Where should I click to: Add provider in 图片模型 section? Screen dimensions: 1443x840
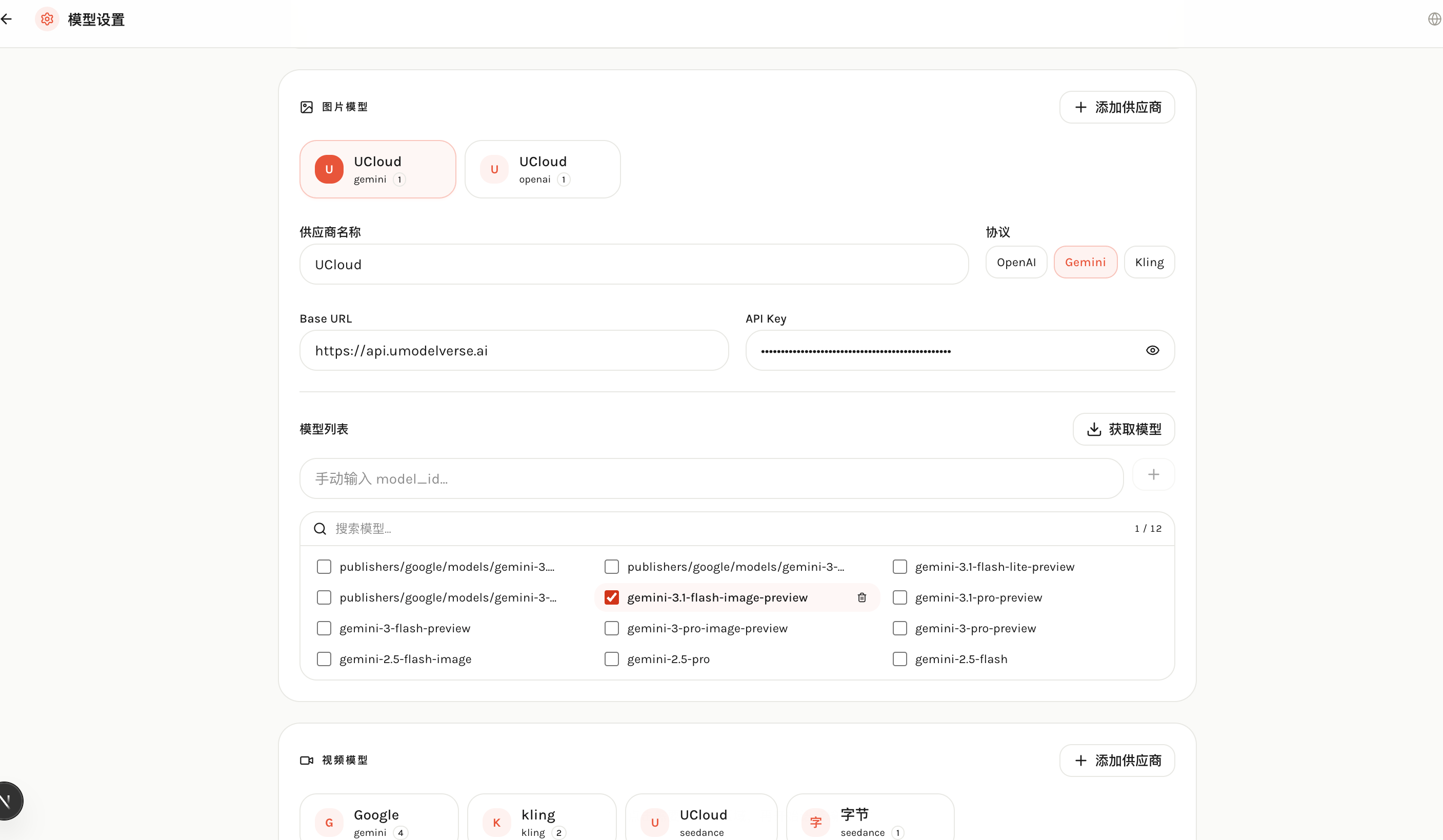point(1117,107)
